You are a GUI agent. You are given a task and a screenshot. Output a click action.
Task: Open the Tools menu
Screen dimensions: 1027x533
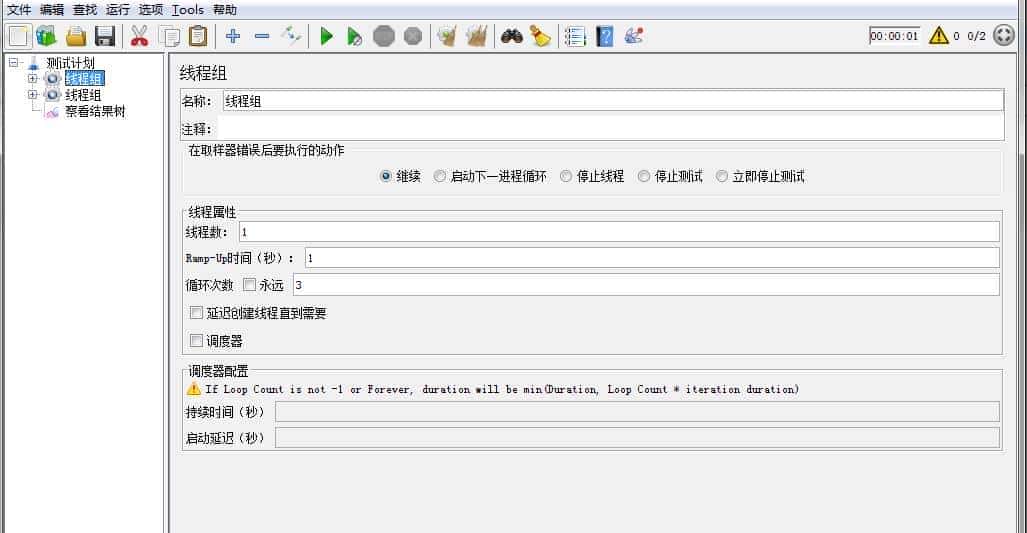point(188,10)
